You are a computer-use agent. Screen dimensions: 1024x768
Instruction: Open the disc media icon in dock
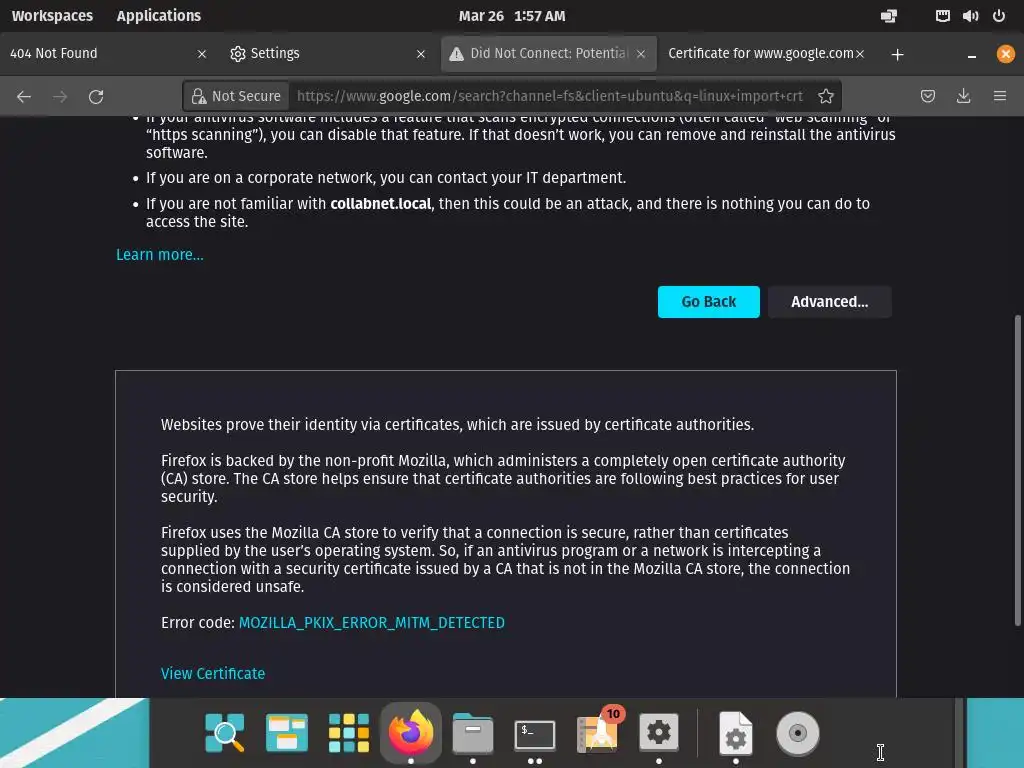(797, 733)
